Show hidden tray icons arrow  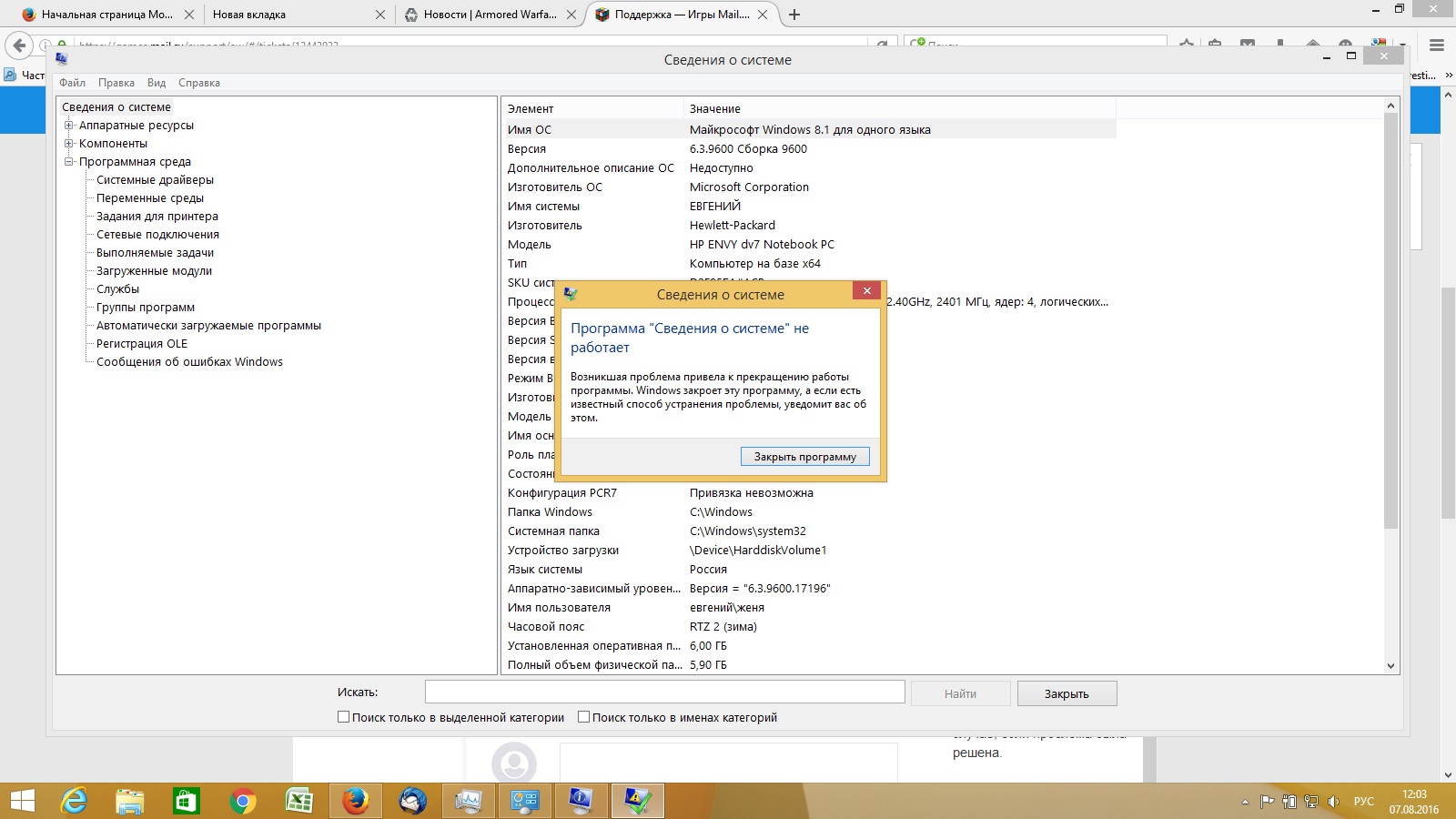(1245, 802)
